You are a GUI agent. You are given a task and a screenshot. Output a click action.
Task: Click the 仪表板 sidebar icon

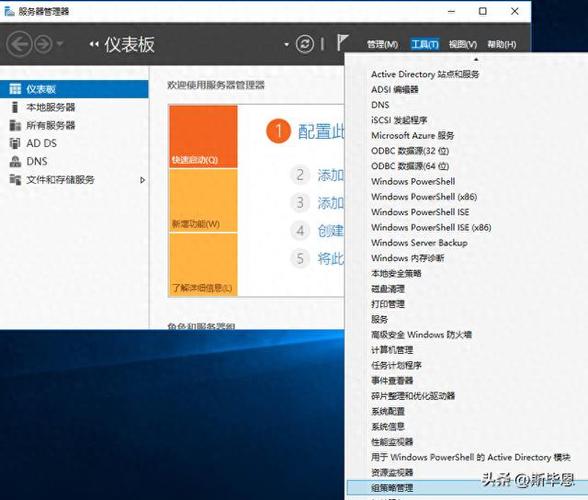pos(15,89)
